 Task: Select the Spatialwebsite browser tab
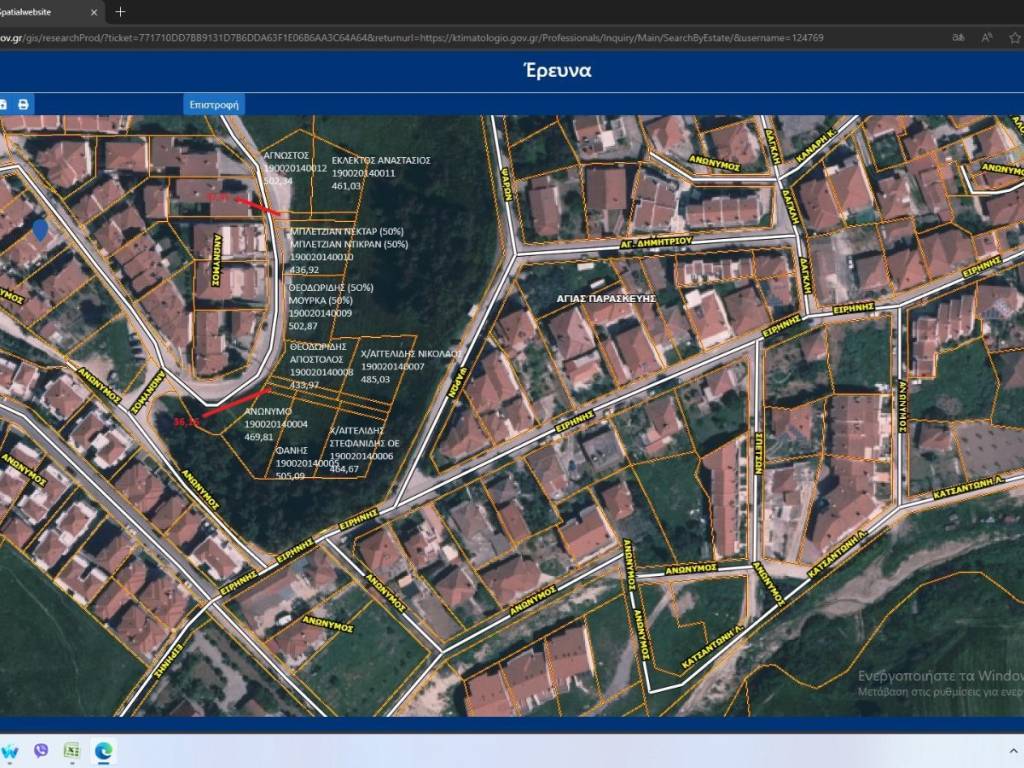pyautogui.click(x=40, y=12)
